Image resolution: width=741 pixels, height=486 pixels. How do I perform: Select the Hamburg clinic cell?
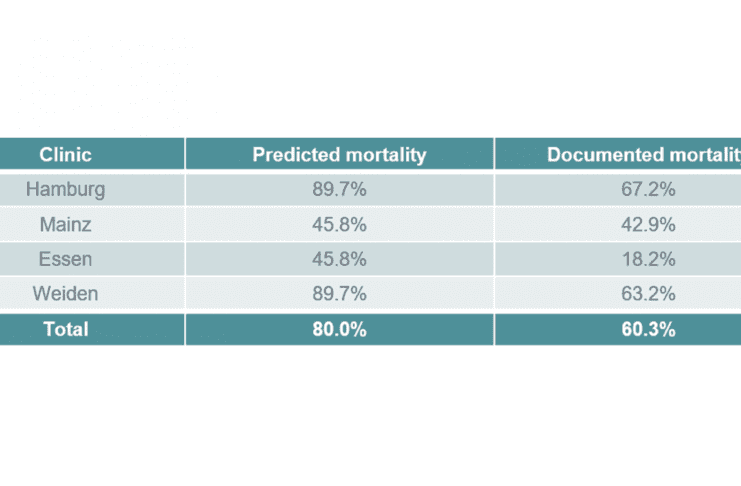(66, 189)
